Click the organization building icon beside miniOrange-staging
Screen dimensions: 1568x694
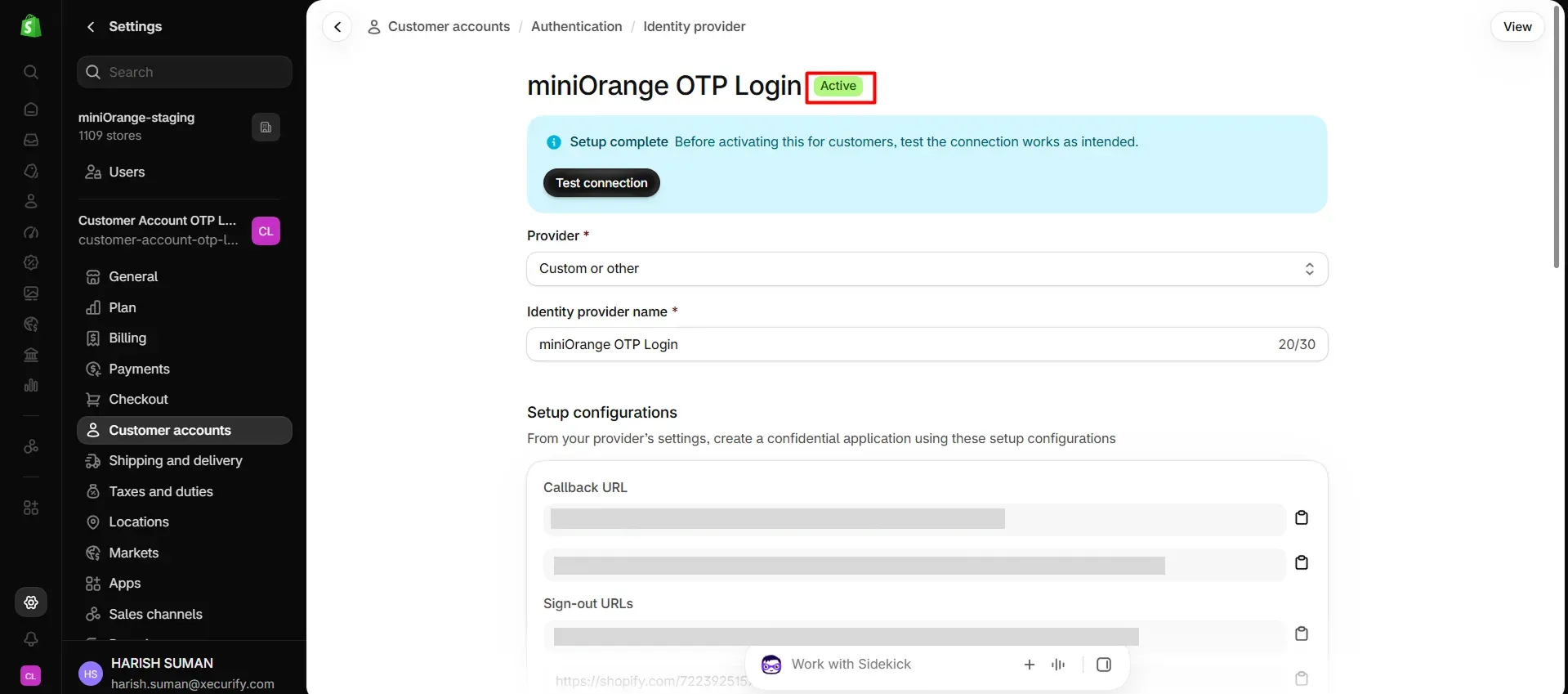pos(266,127)
